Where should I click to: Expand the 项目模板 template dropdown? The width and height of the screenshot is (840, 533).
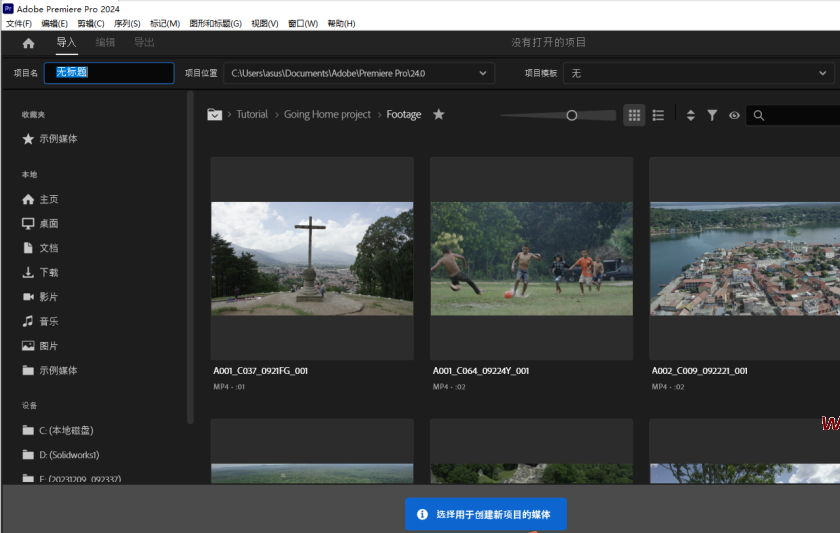(x=824, y=73)
